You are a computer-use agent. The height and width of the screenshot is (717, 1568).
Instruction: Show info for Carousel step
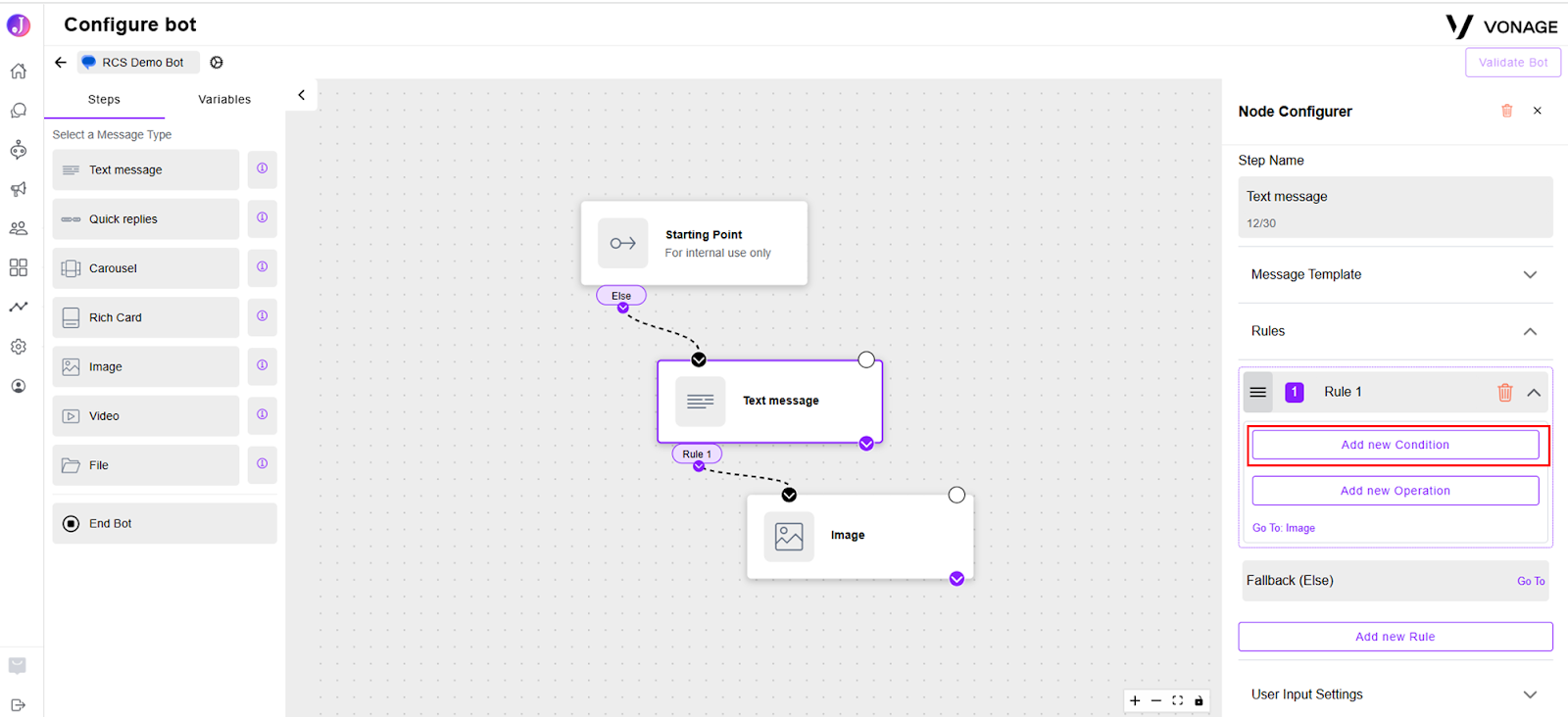pyautogui.click(x=262, y=266)
